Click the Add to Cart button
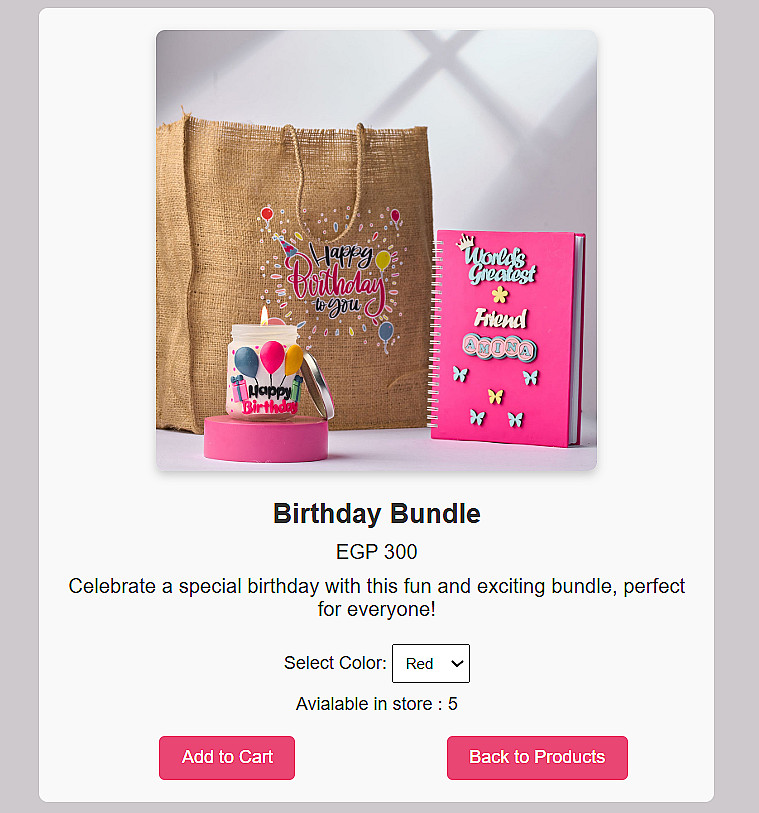The height and width of the screenshot is (813, 759). [227, 758]
